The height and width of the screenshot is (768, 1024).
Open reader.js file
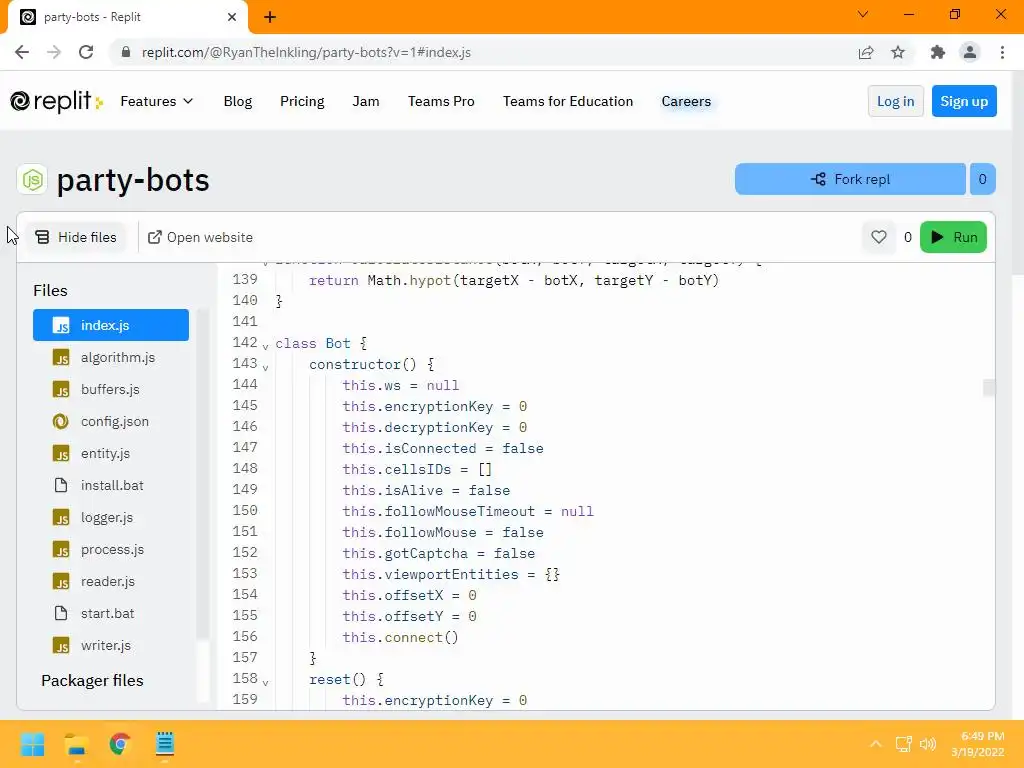pyautogui.click(x=110, y=581)
